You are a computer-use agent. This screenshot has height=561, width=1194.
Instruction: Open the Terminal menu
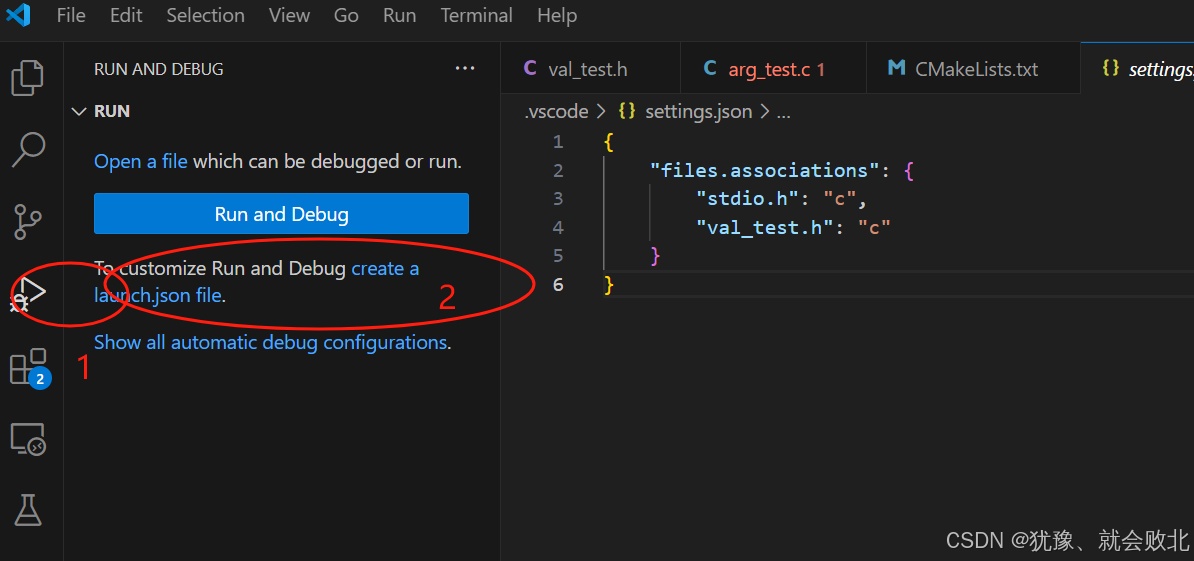[x=477, y=15]
